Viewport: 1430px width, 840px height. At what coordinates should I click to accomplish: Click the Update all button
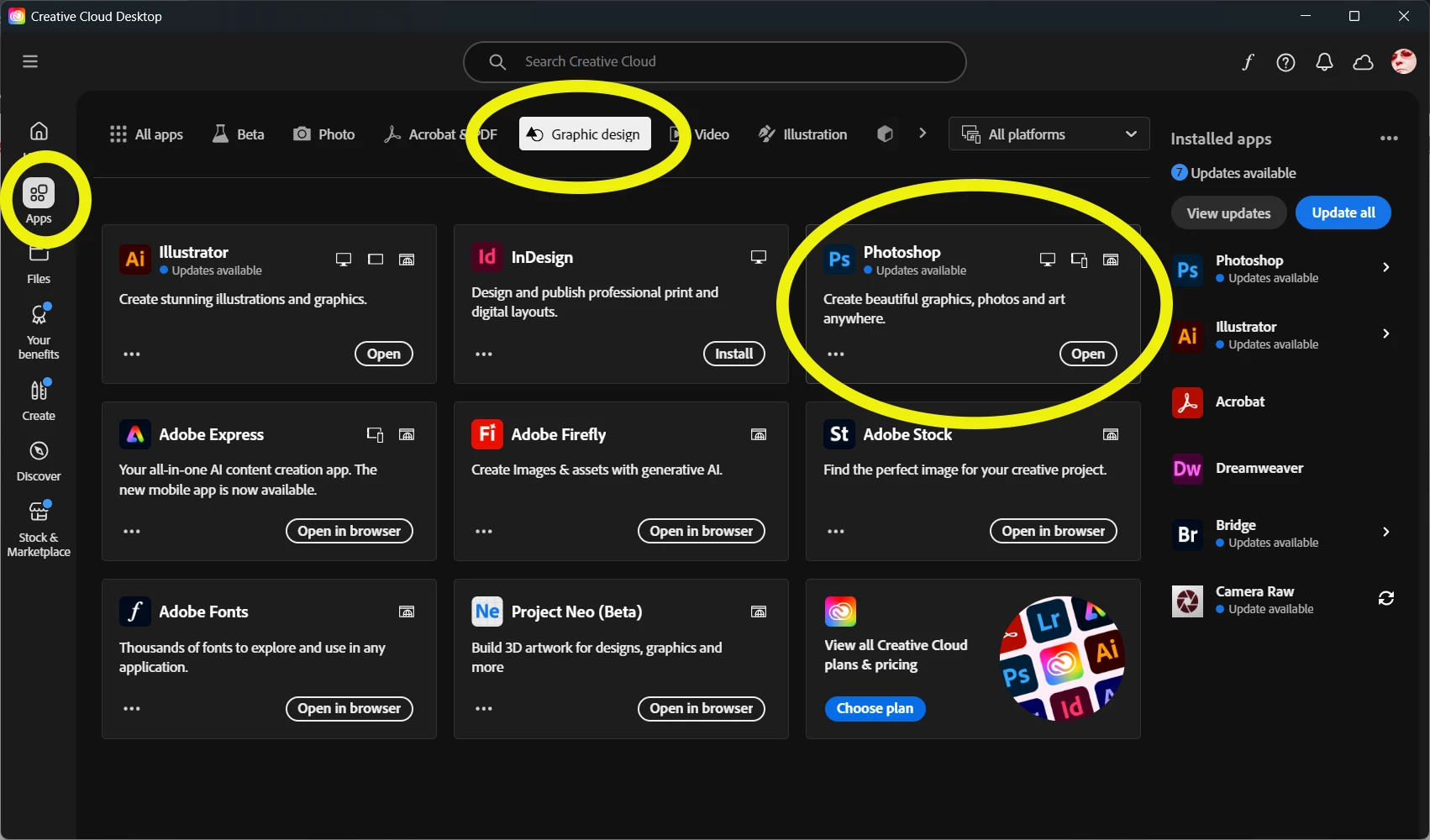coord(1343,213)
